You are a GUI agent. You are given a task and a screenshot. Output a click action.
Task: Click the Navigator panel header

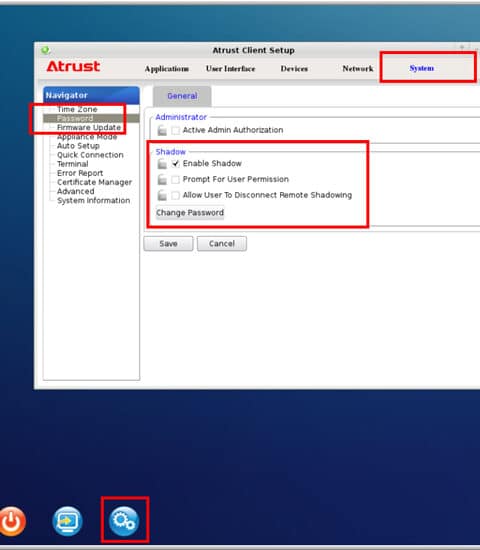pyautogui.click(x=91, y=95)
